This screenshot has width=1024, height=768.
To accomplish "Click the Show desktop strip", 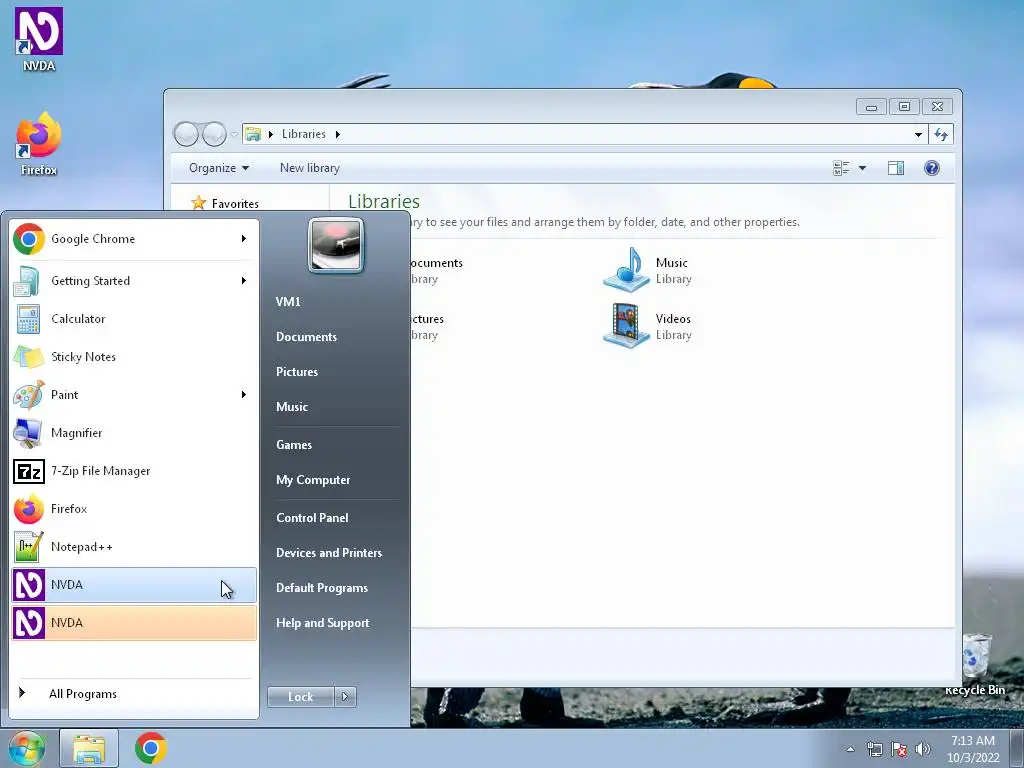I will coord(1017,749).
